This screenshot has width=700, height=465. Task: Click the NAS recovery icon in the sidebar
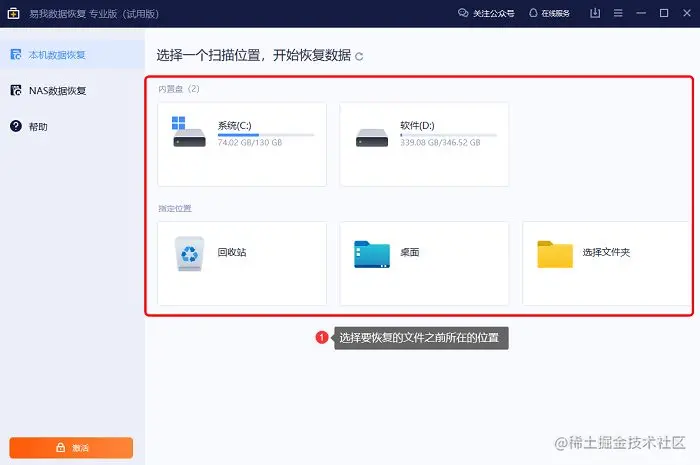click(x=16, y=91)
